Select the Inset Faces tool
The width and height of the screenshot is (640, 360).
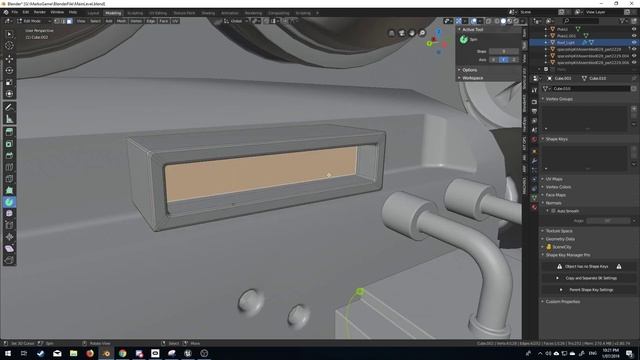[9, 144]
